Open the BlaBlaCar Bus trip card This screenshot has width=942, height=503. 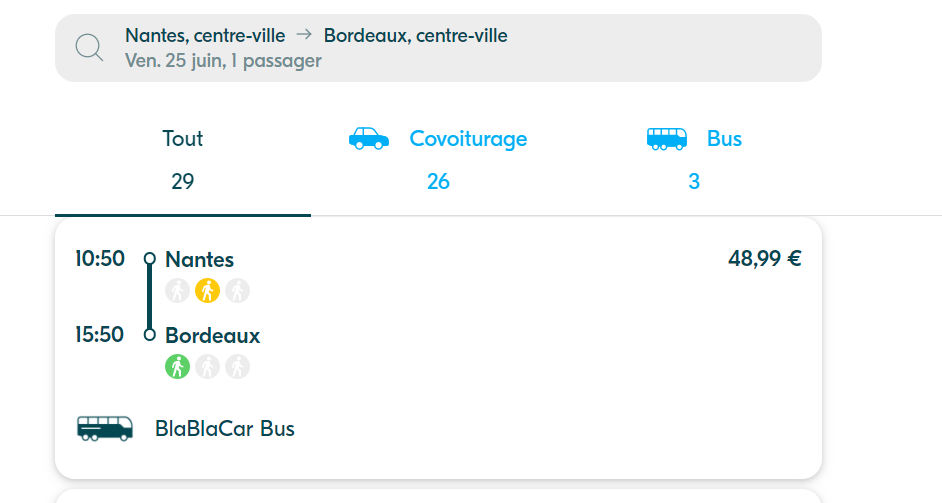pyautogui.click(x=438, y=349)
